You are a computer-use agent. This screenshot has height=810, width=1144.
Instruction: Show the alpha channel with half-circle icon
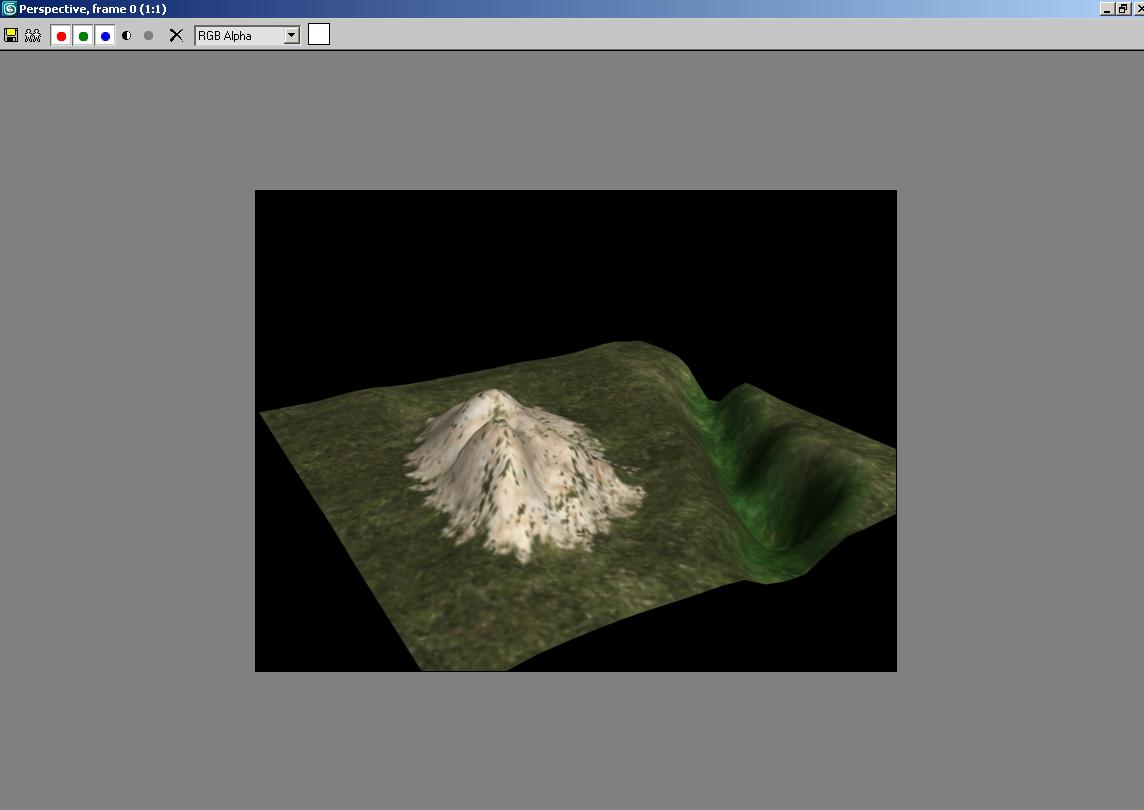(x=127, y=35)
